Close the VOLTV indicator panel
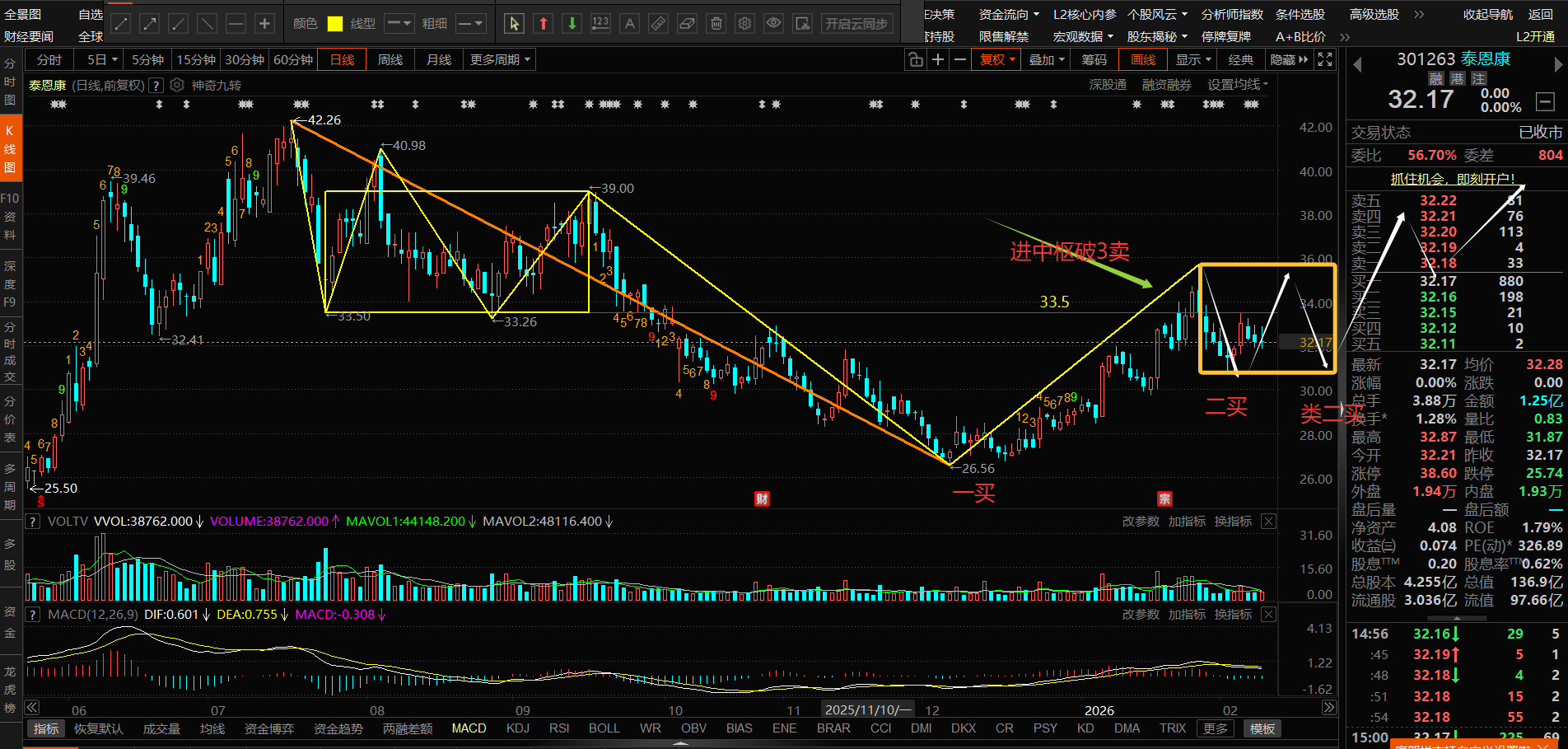1568x749 pixels. 1269,521
